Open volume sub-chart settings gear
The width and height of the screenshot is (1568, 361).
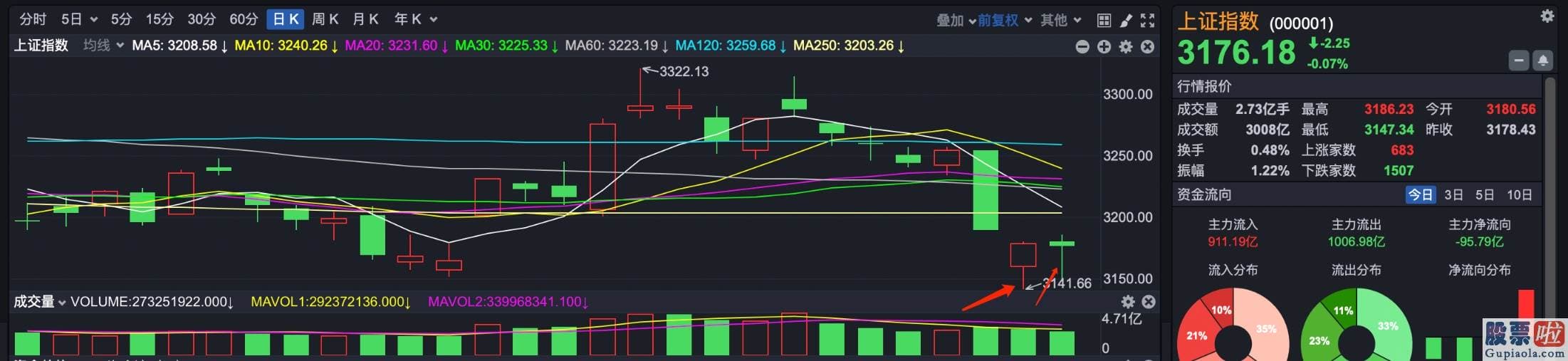pyautogui.click(x=1128, y=301)
